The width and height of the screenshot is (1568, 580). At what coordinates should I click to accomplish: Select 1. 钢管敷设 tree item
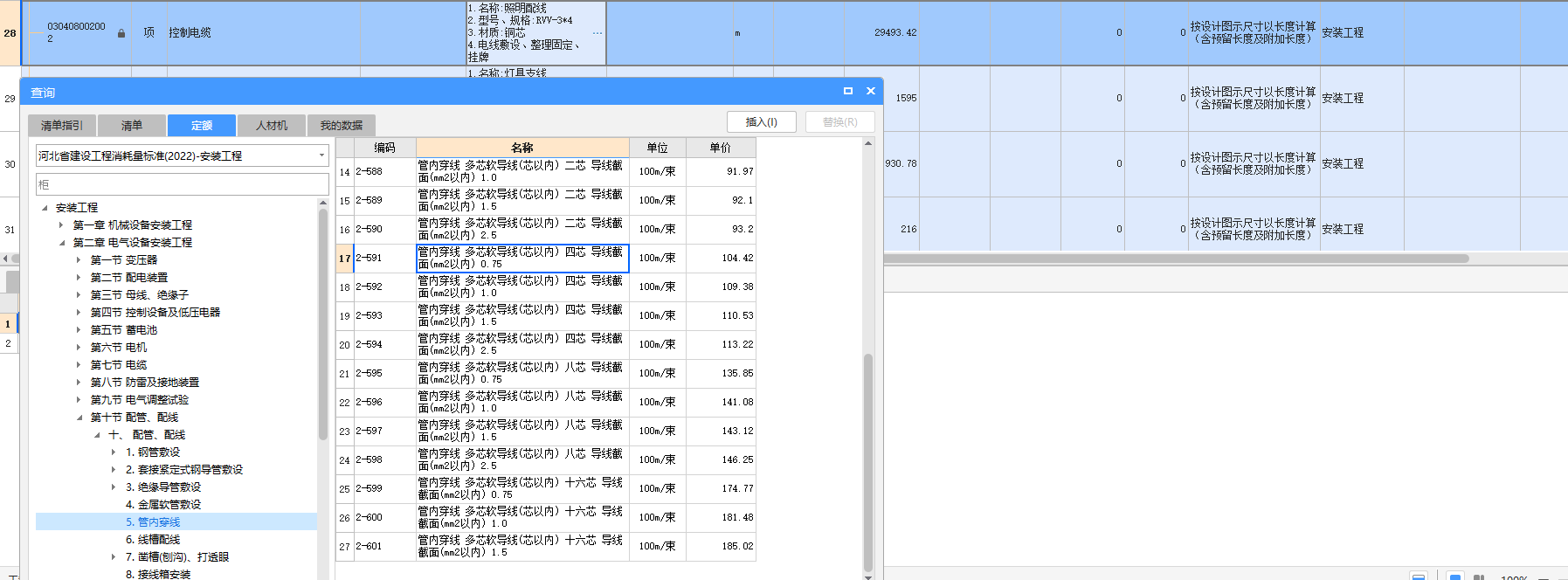pos(153,452)
